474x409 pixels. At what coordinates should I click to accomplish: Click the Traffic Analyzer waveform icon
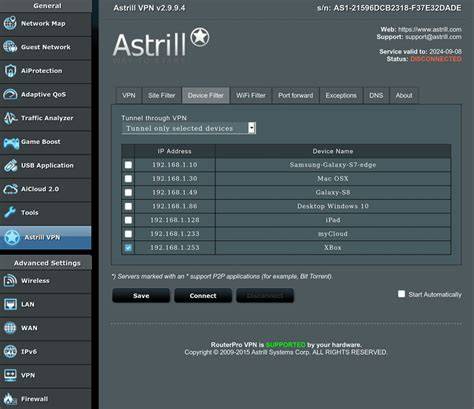(x=10, y=118)
